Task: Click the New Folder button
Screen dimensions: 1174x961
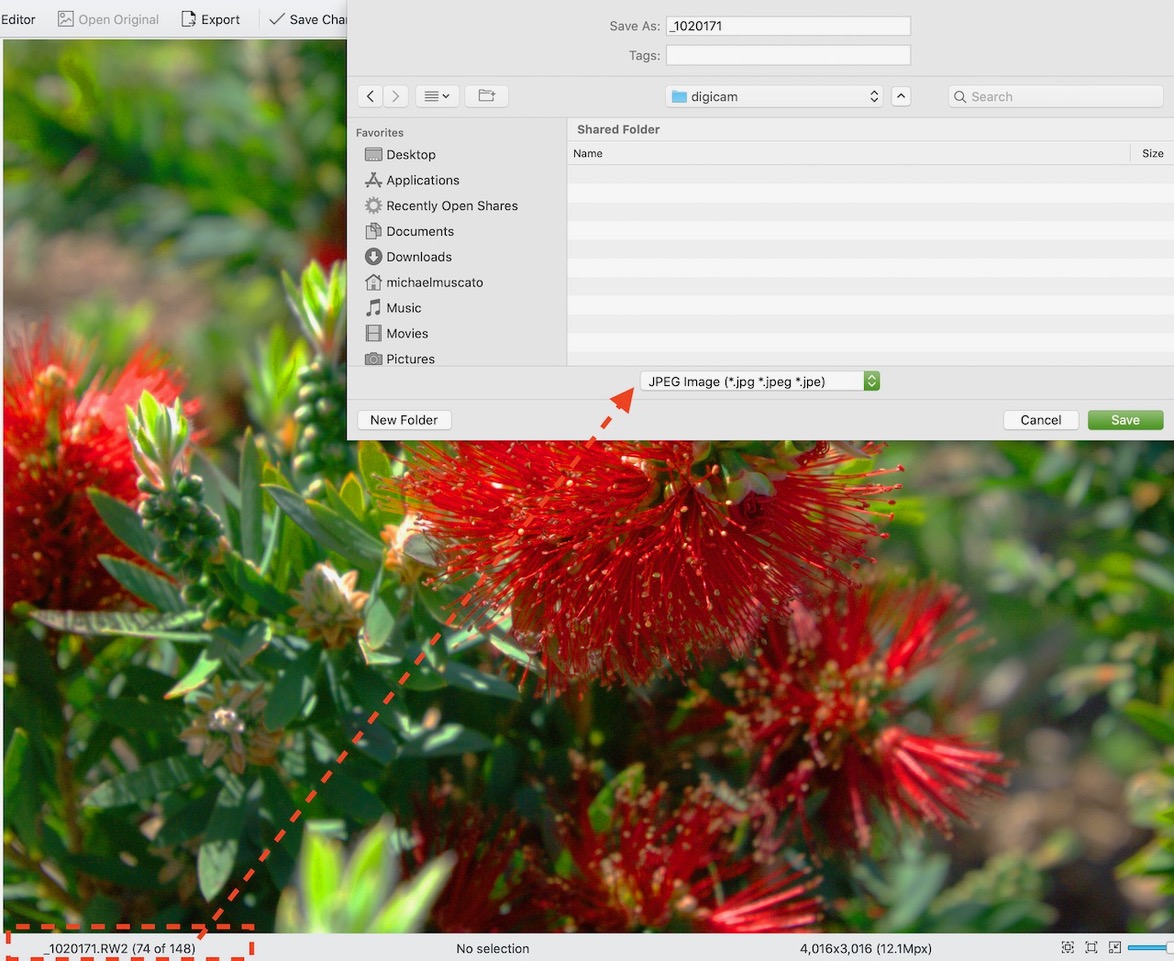Action: pos(404,420)
